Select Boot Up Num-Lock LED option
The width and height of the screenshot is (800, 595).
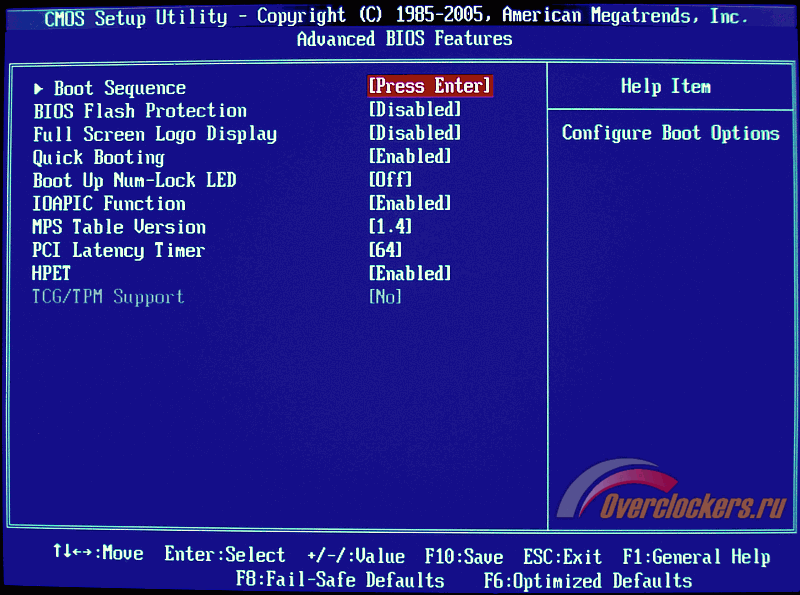134,181
